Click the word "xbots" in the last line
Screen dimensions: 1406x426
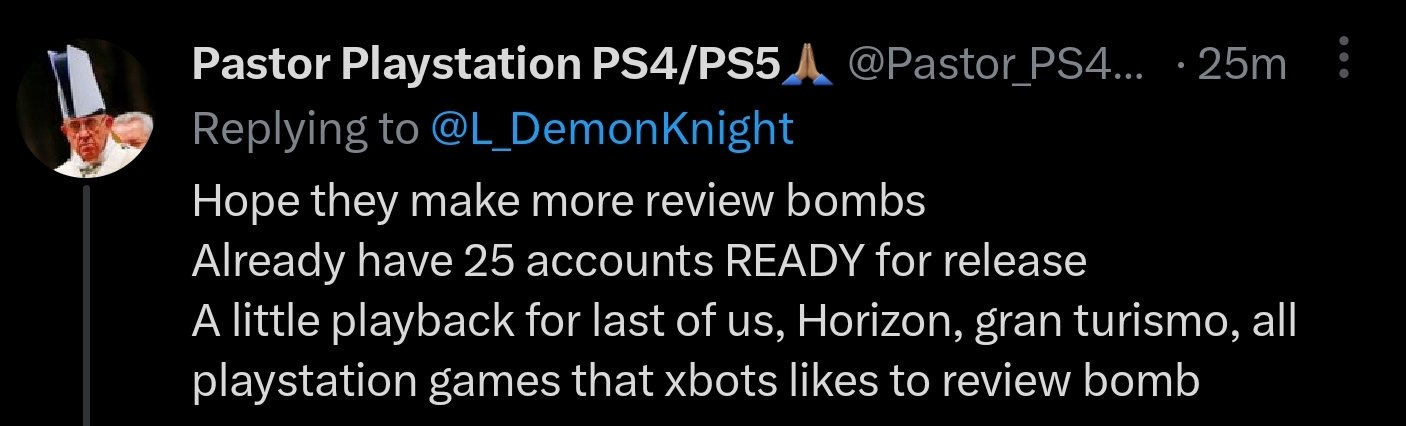[734, 383]
